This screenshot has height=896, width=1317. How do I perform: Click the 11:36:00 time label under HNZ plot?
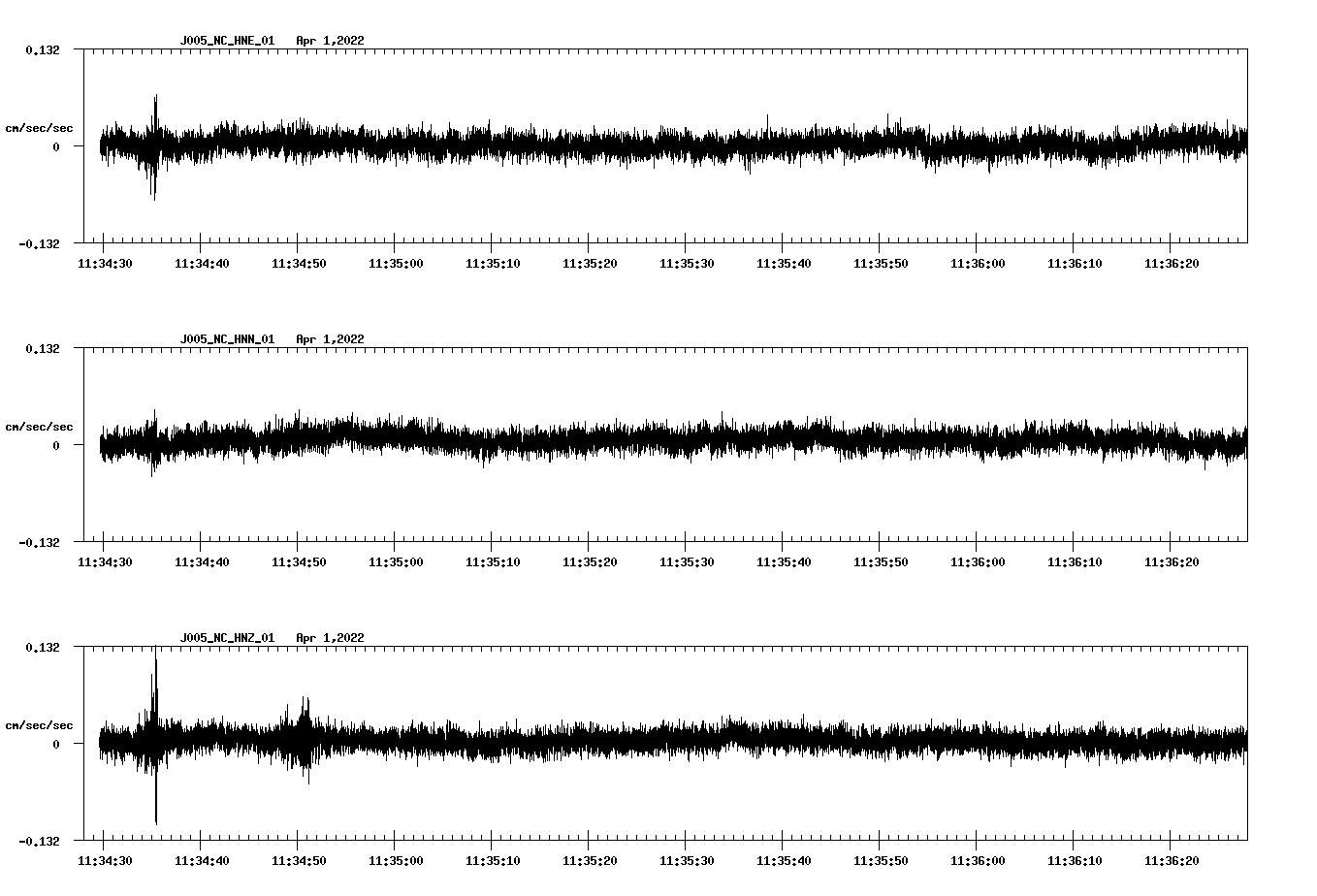[x=978, y=861]
